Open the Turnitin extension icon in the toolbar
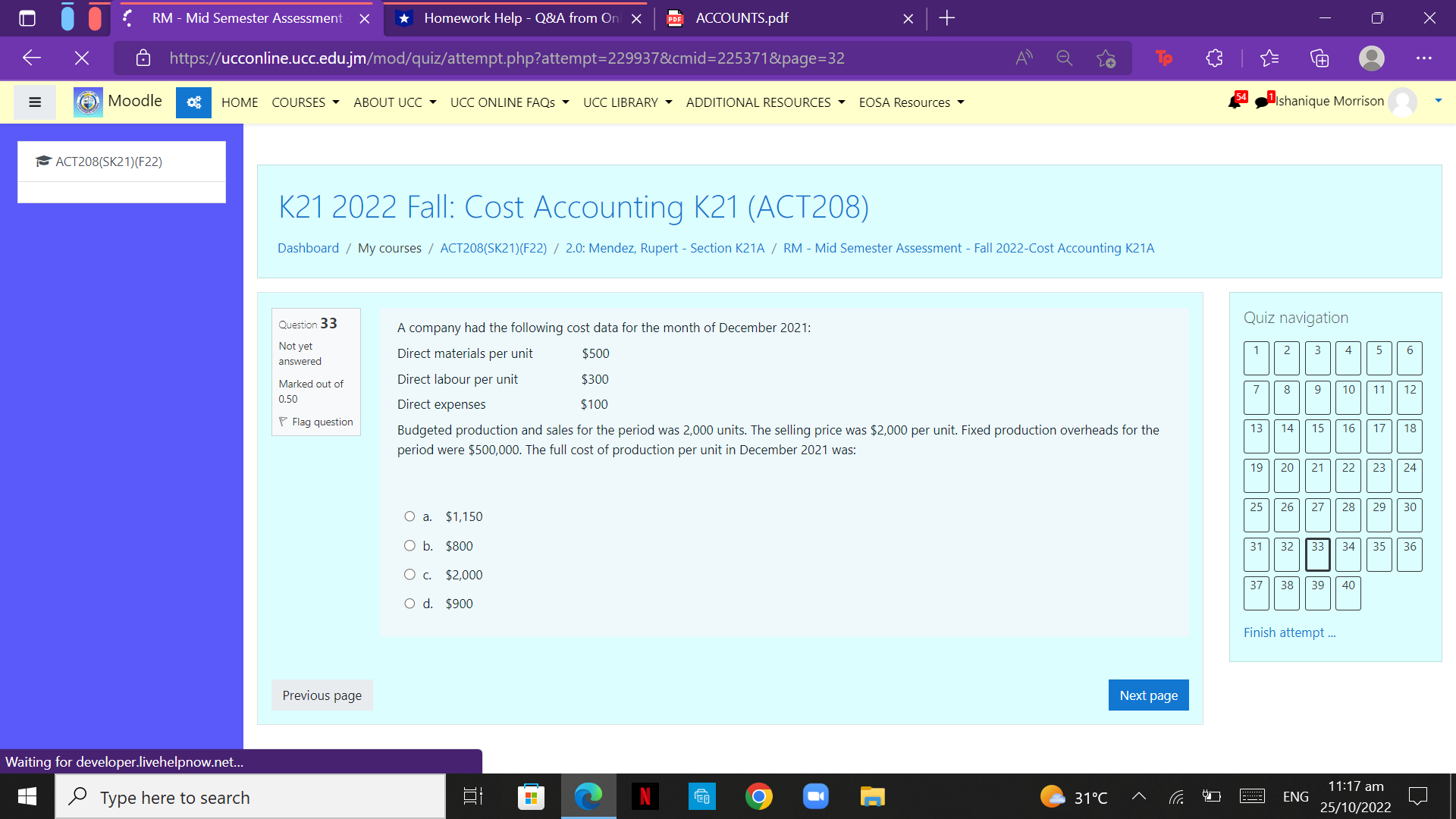Viewport: 1456px width, 819px height. 1165,58
